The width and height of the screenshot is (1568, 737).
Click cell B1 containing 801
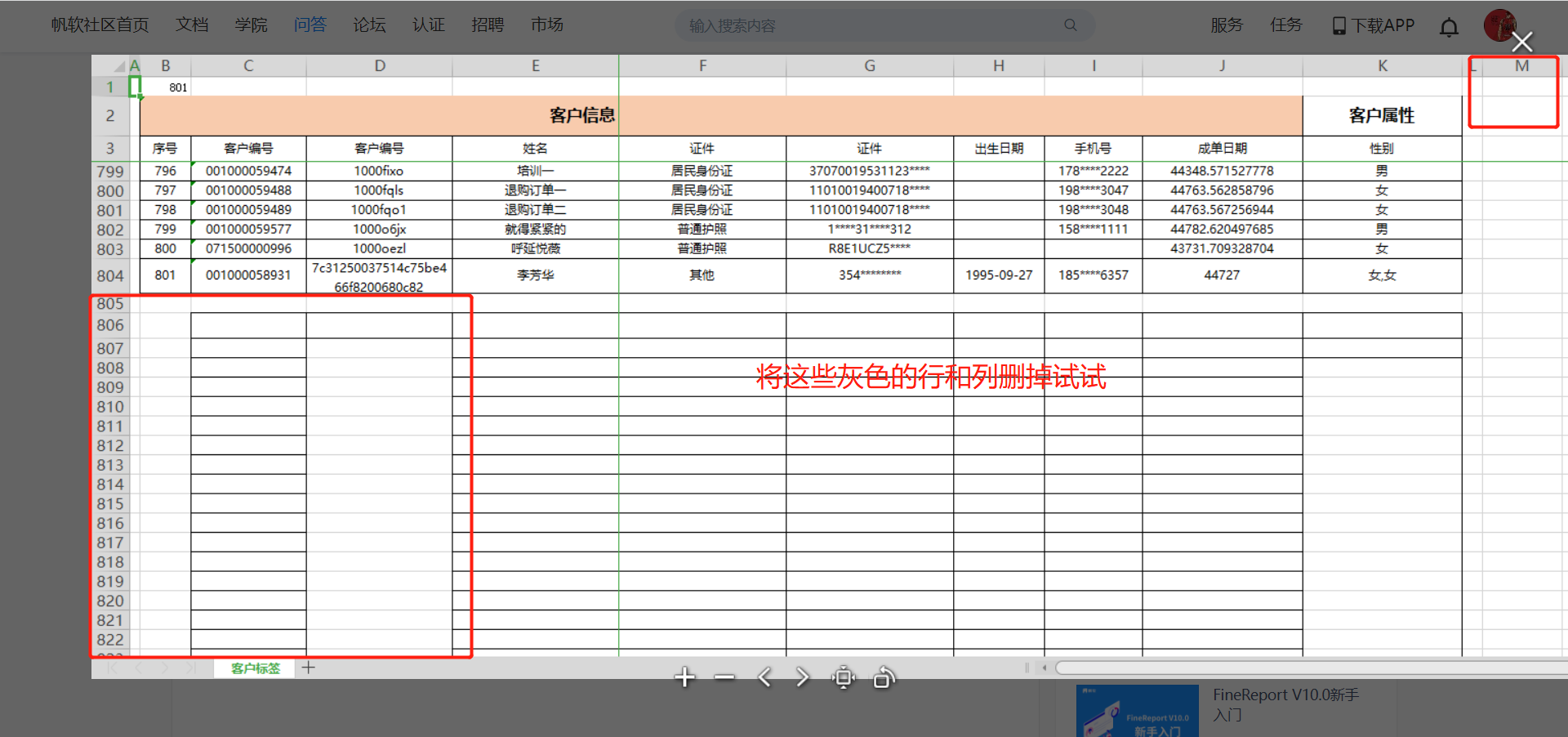coord(166,87)
